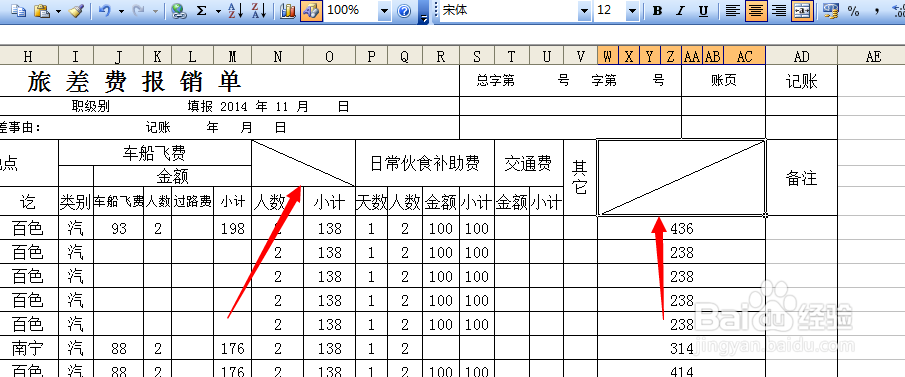
Task: Click the 旅差费报销单 title cell
Action: (135, 81)
